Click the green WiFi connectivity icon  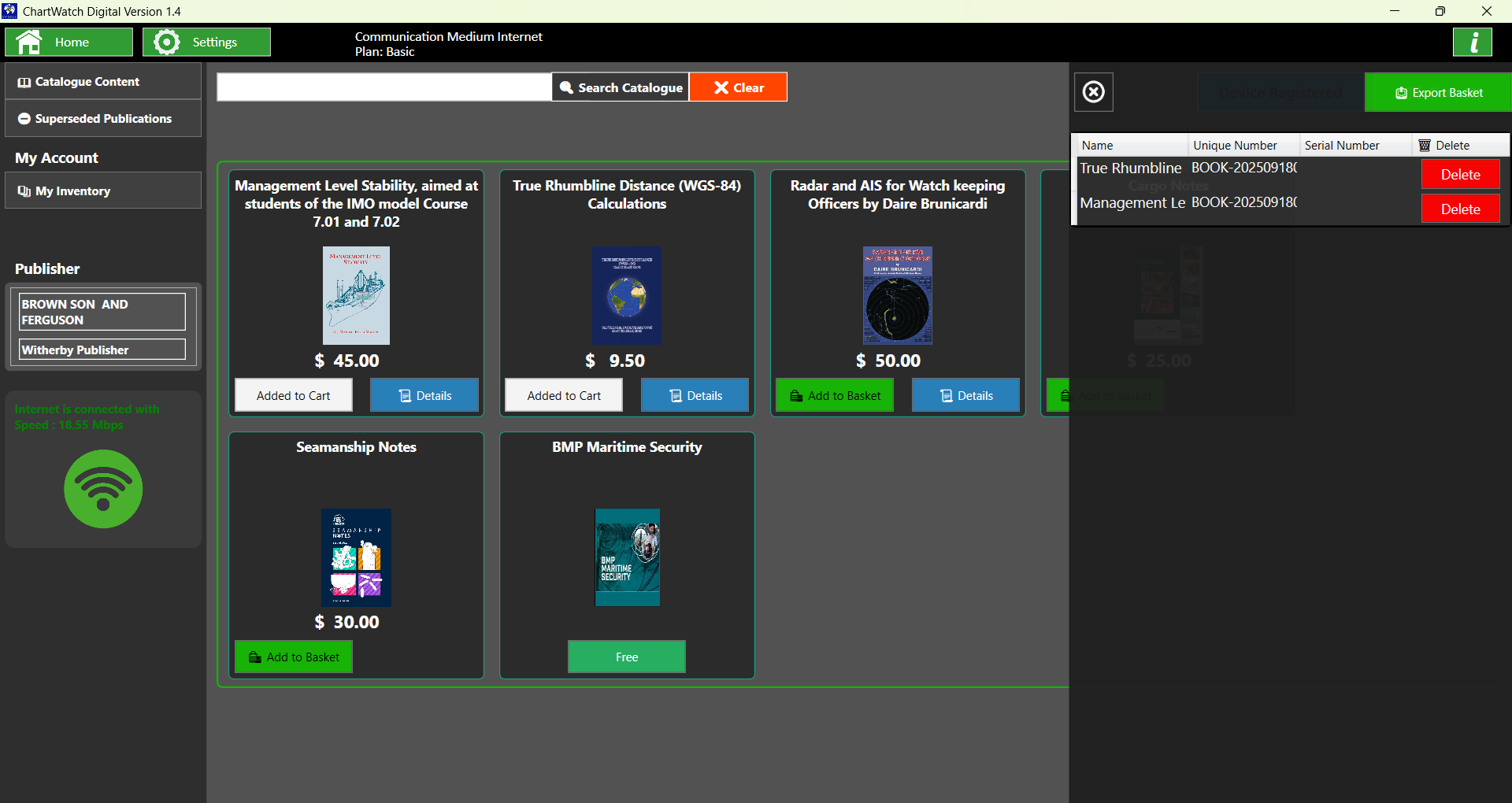coord(102,489)
